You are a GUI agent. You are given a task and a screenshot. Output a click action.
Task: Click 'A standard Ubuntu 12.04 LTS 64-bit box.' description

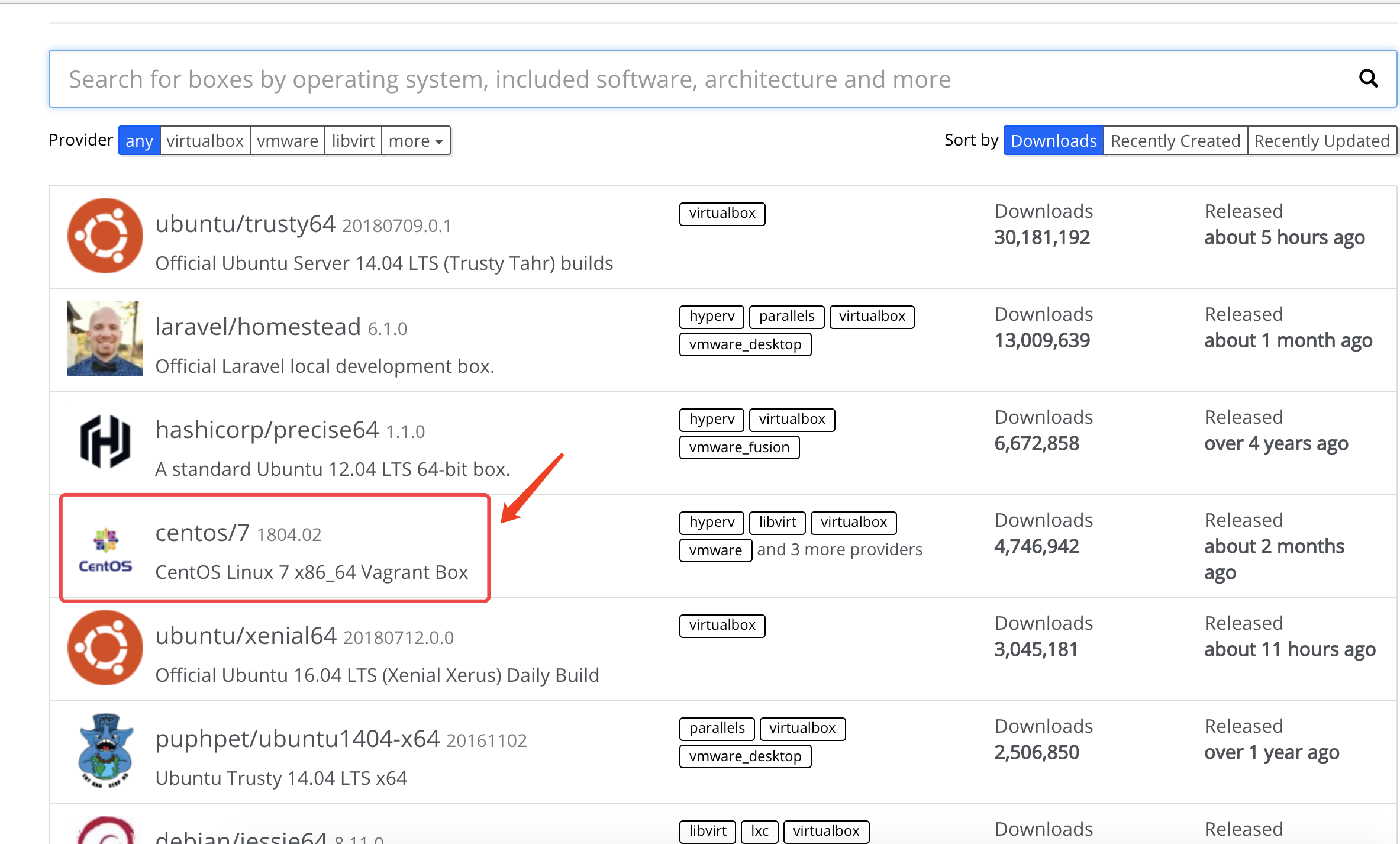coord(333,469)
